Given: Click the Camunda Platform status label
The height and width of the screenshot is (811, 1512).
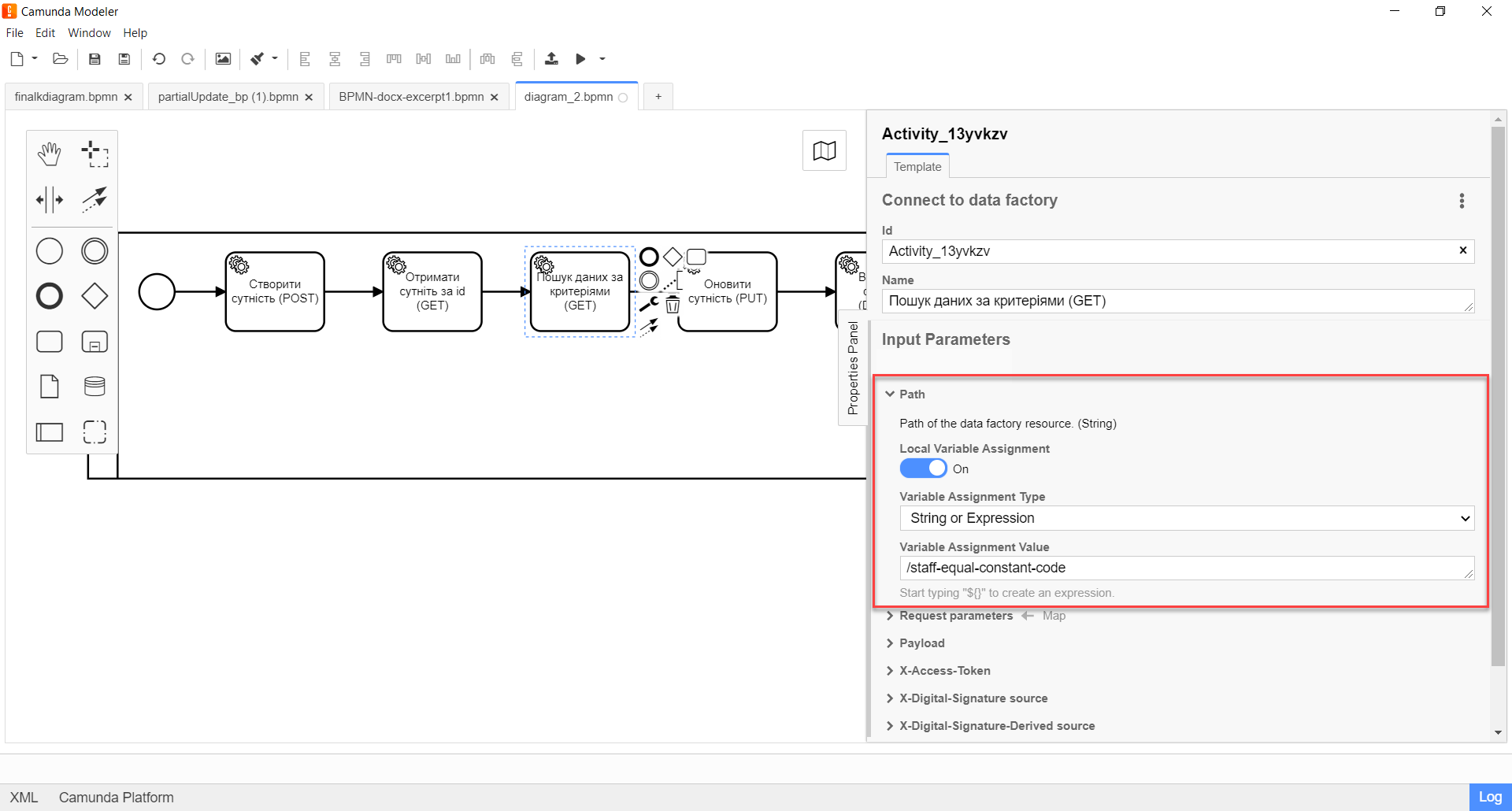Looking at the screenshot, I should tap(117, 798).
